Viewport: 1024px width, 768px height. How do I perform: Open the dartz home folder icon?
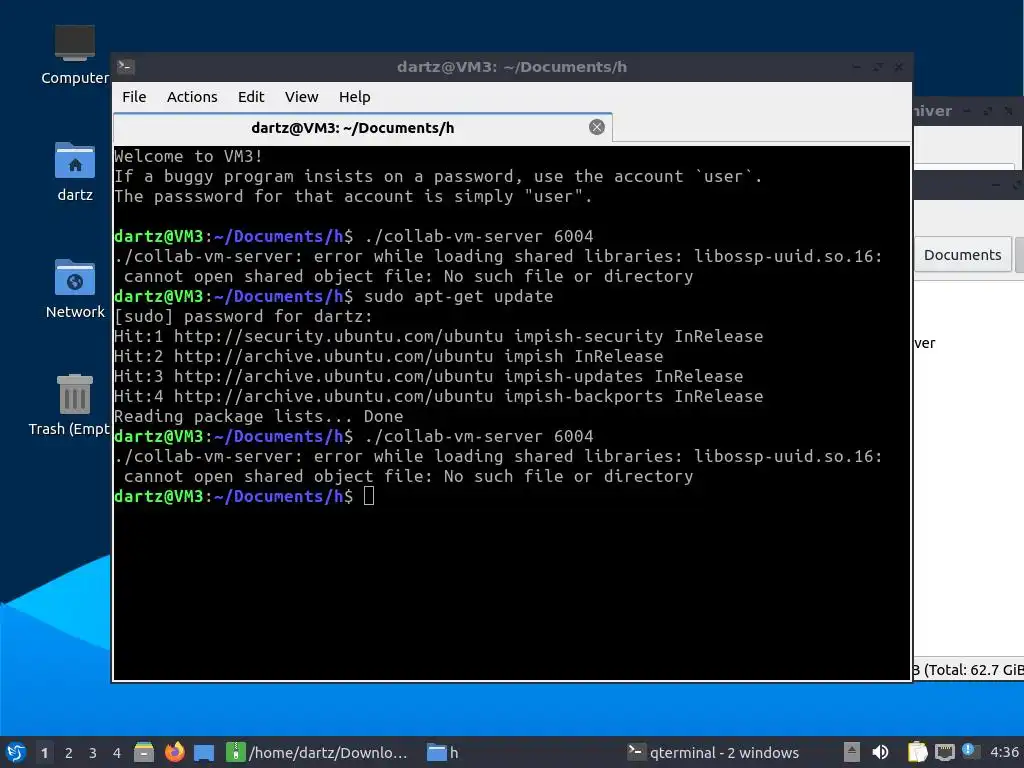(74, 172)
